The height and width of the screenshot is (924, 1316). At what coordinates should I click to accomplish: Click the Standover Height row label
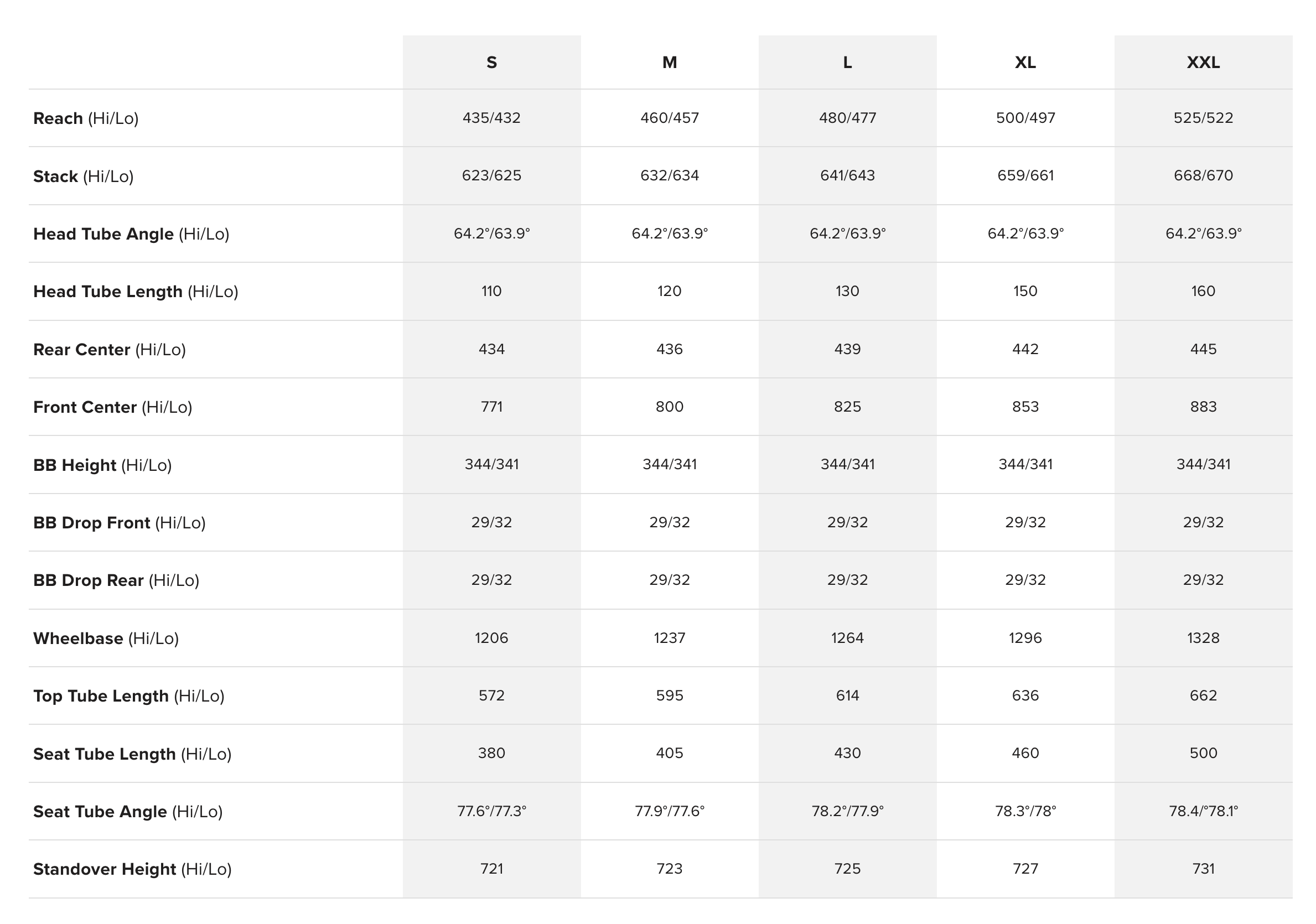[132, 869]
